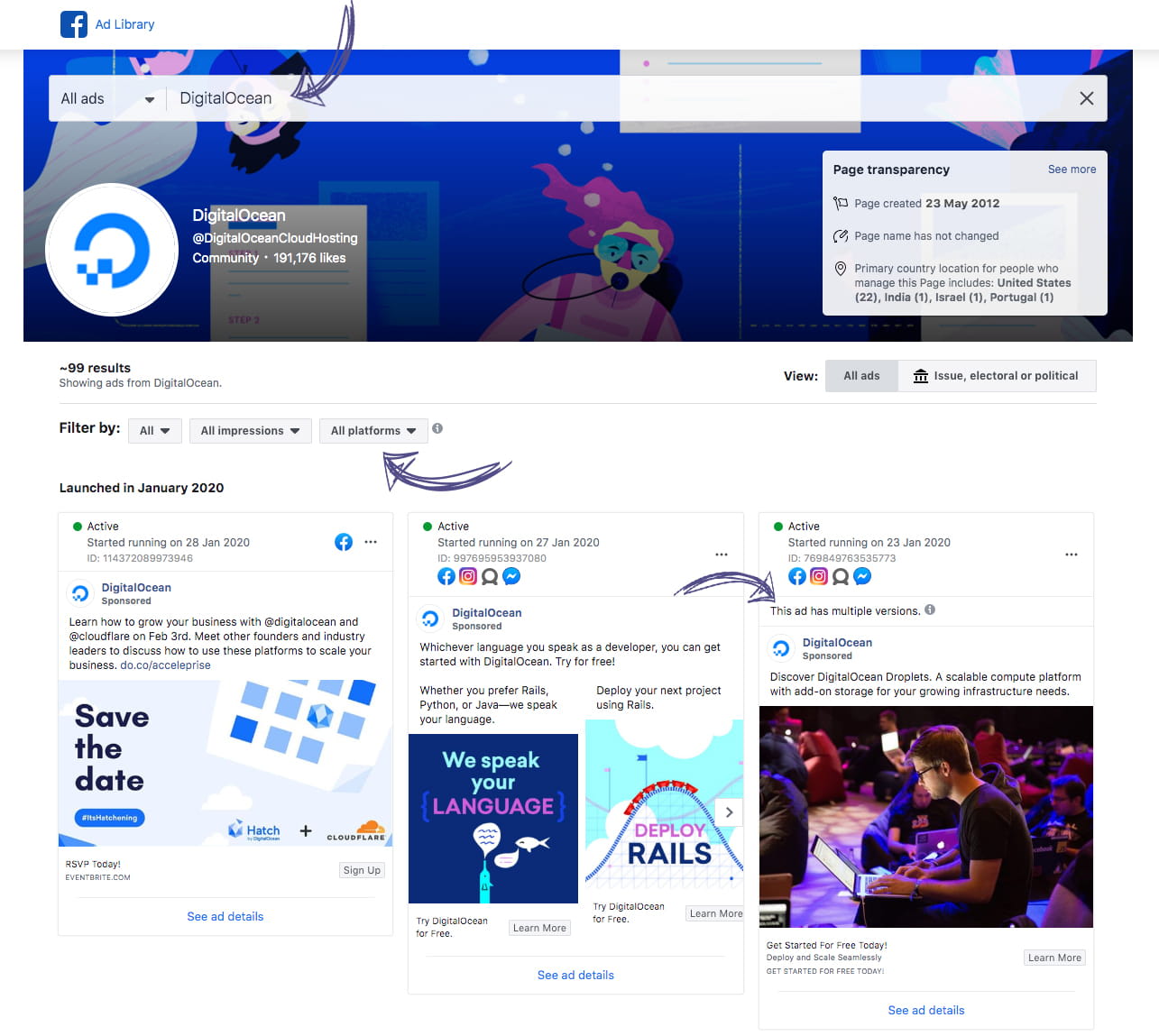1159x1036 pixels.
Task: Click Audience Network icon on 23 Jan ad
Action: (841, 576)
